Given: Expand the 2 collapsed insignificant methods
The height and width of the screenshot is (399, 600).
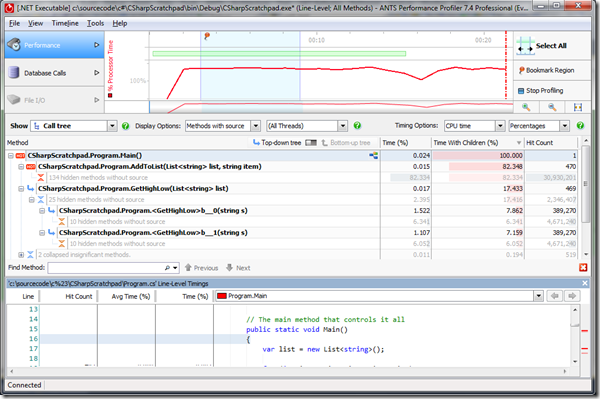Looking at the screenshot, I should tap(21, 255).
